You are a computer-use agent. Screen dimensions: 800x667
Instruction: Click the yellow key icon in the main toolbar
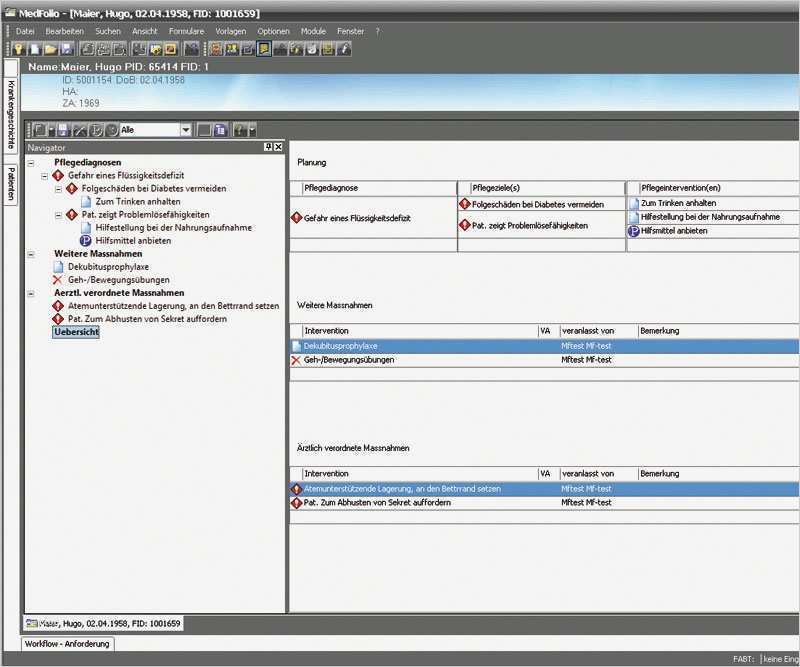coord(18,48)
